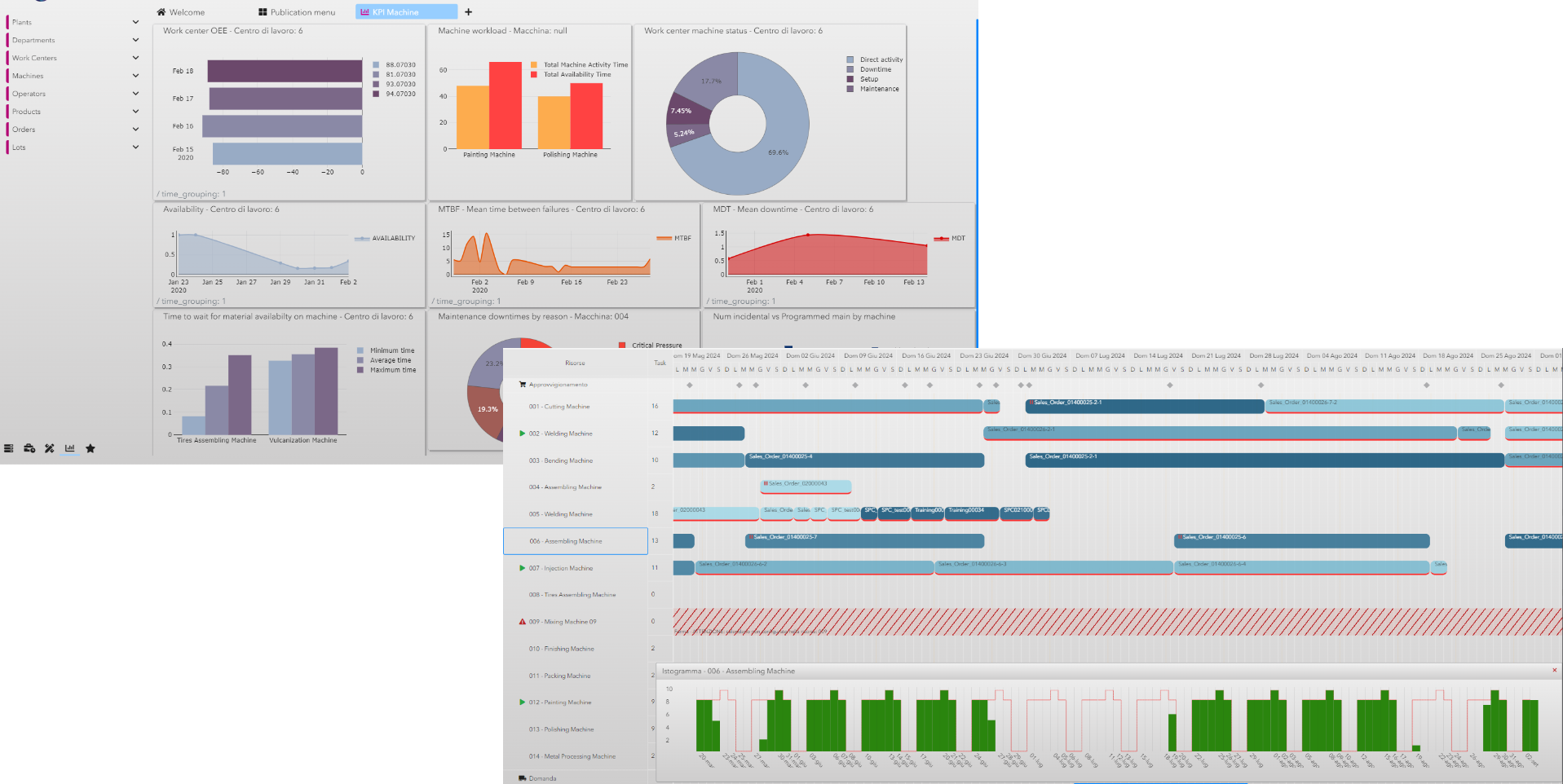Click the briefcase icon in bottom toolbar

pos(29,448)
